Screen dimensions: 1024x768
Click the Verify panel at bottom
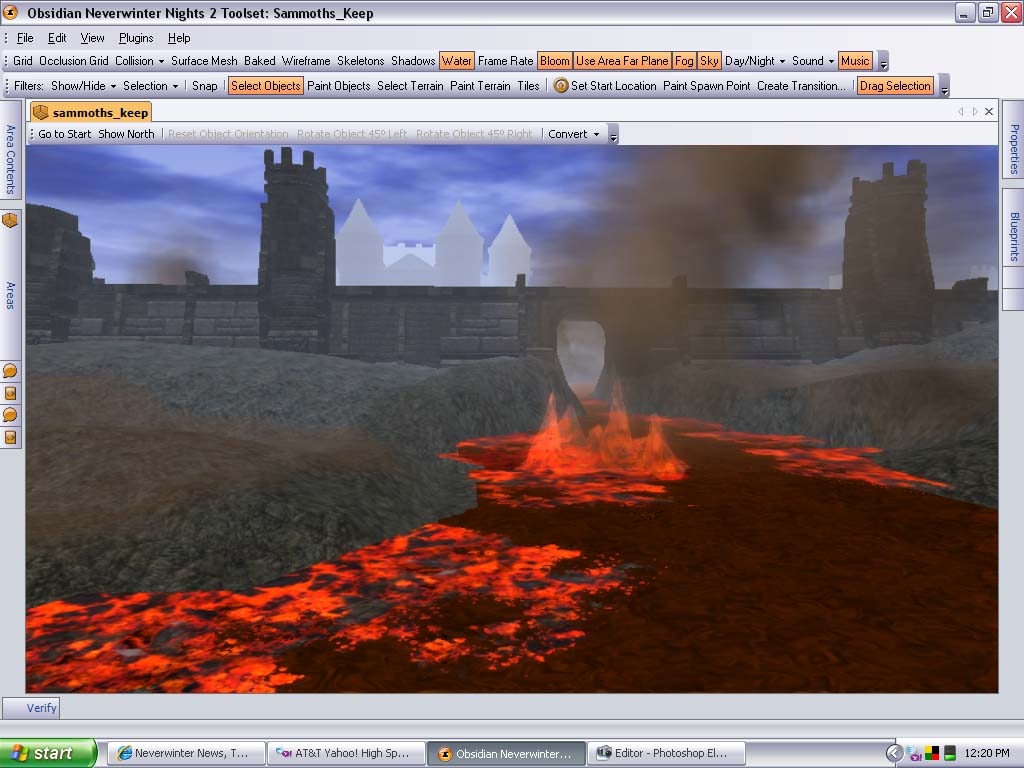pos(41,708)
